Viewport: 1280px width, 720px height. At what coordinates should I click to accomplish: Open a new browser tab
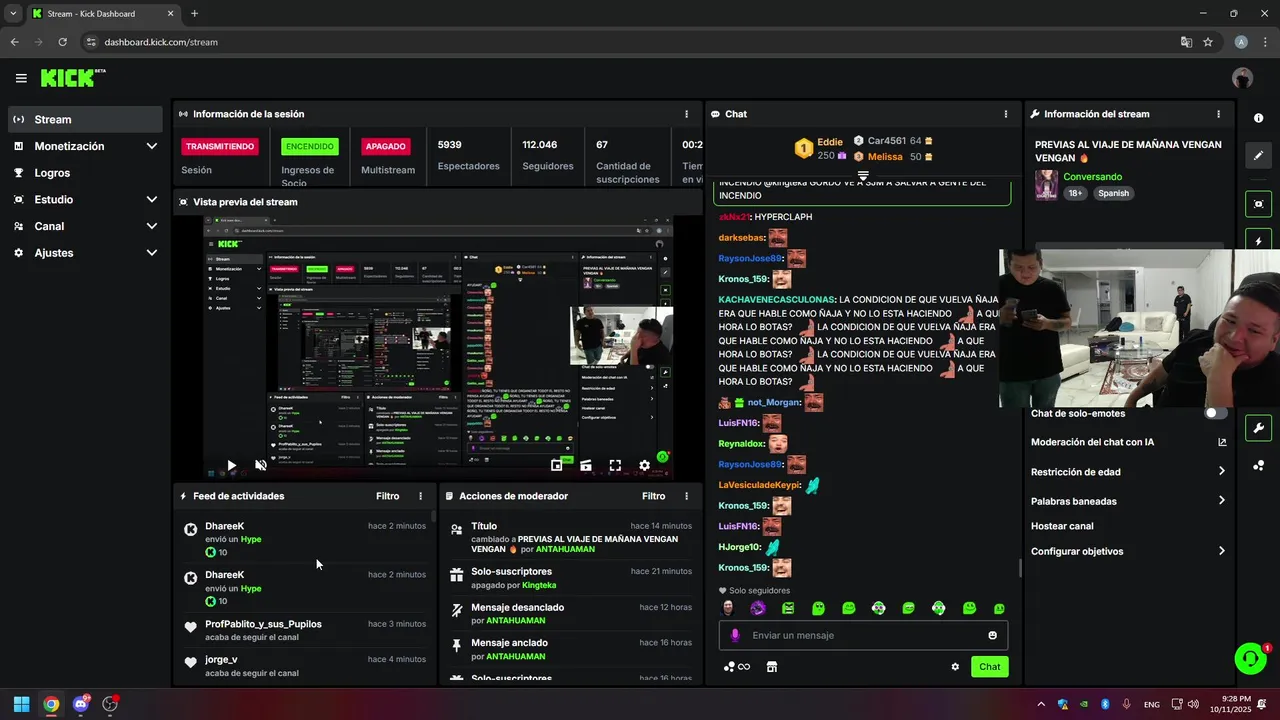(194, 14)
